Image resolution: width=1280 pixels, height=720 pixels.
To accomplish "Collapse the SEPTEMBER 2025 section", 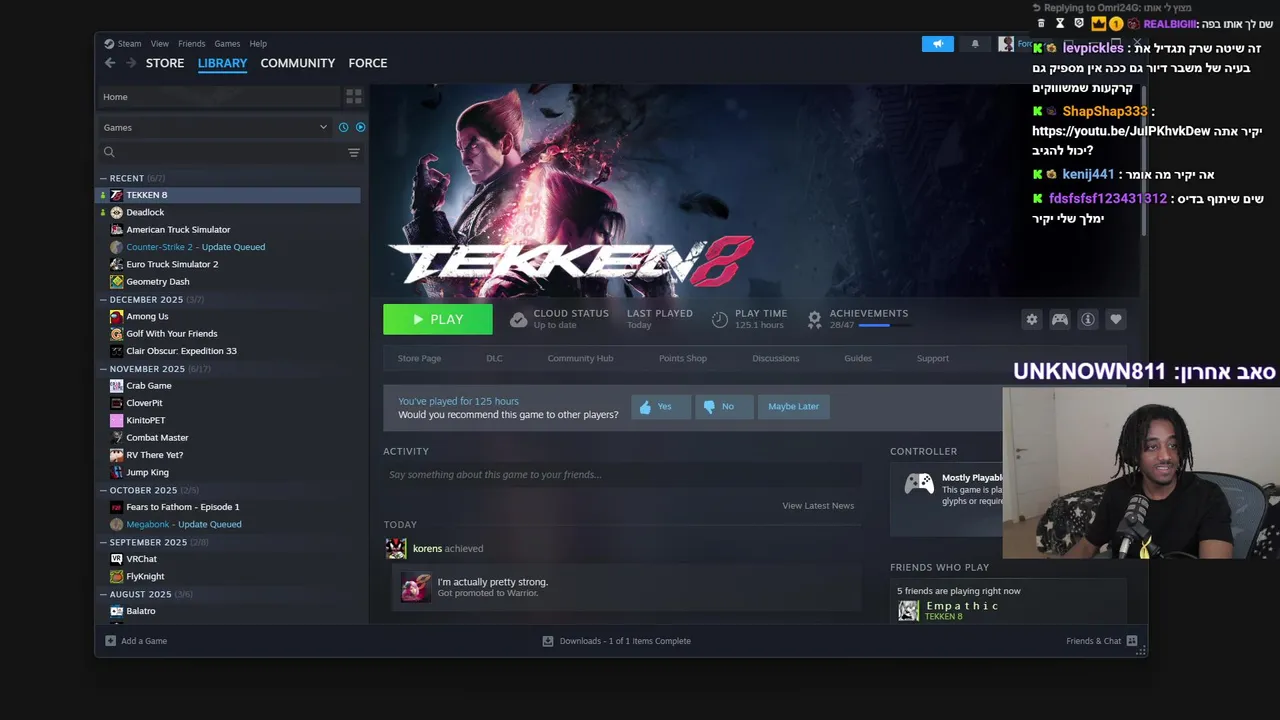I will pyautogui.click(x=103, y=542).
